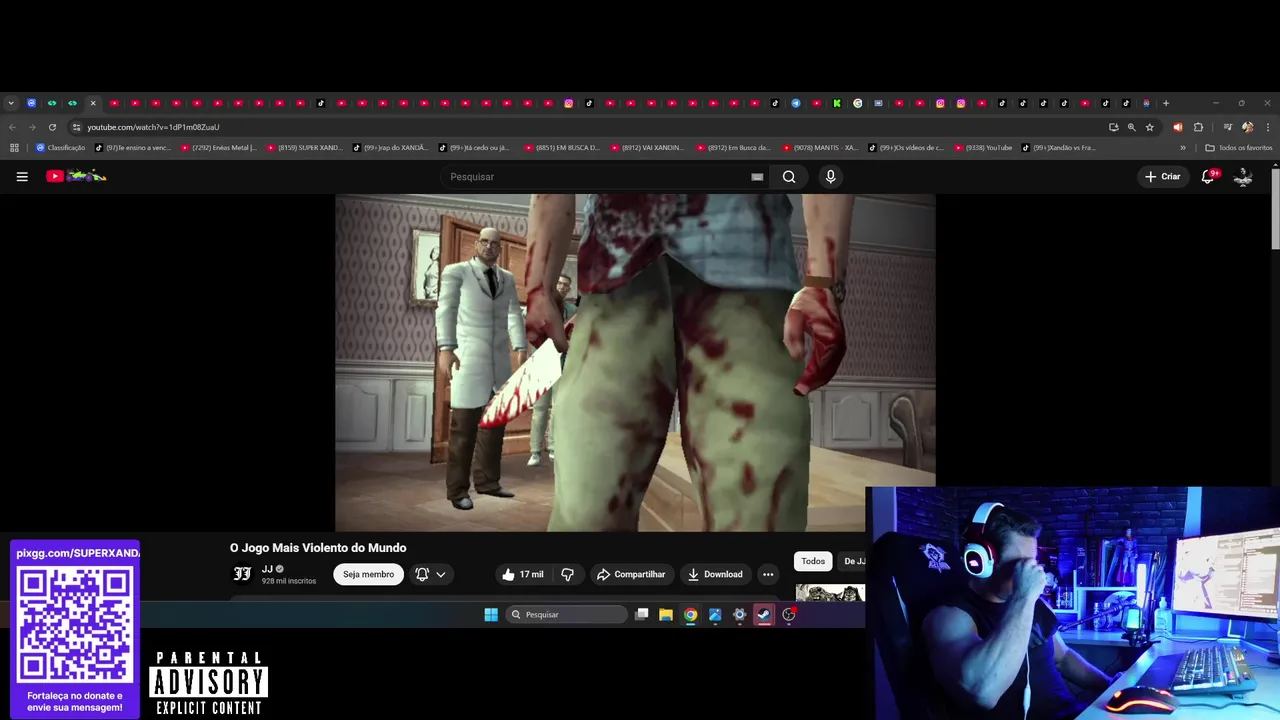Open a new tab with plus button
The image size is (1280, 720).
pos(1165,103)
